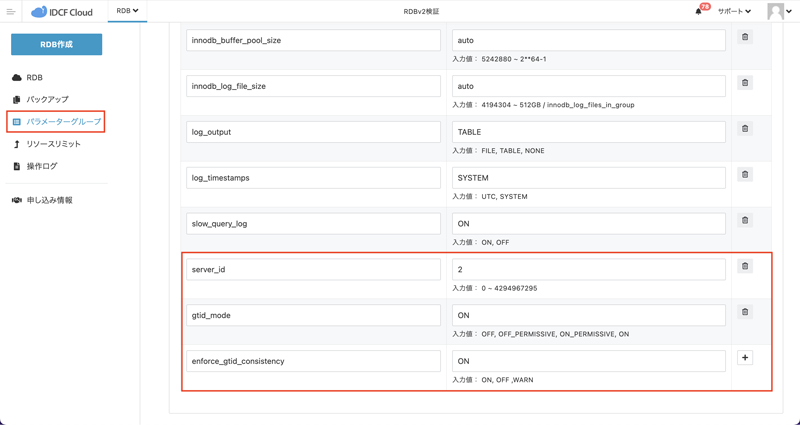Open 操作ログ from the sidebar
800x425 pixels.
pos(41,166)
